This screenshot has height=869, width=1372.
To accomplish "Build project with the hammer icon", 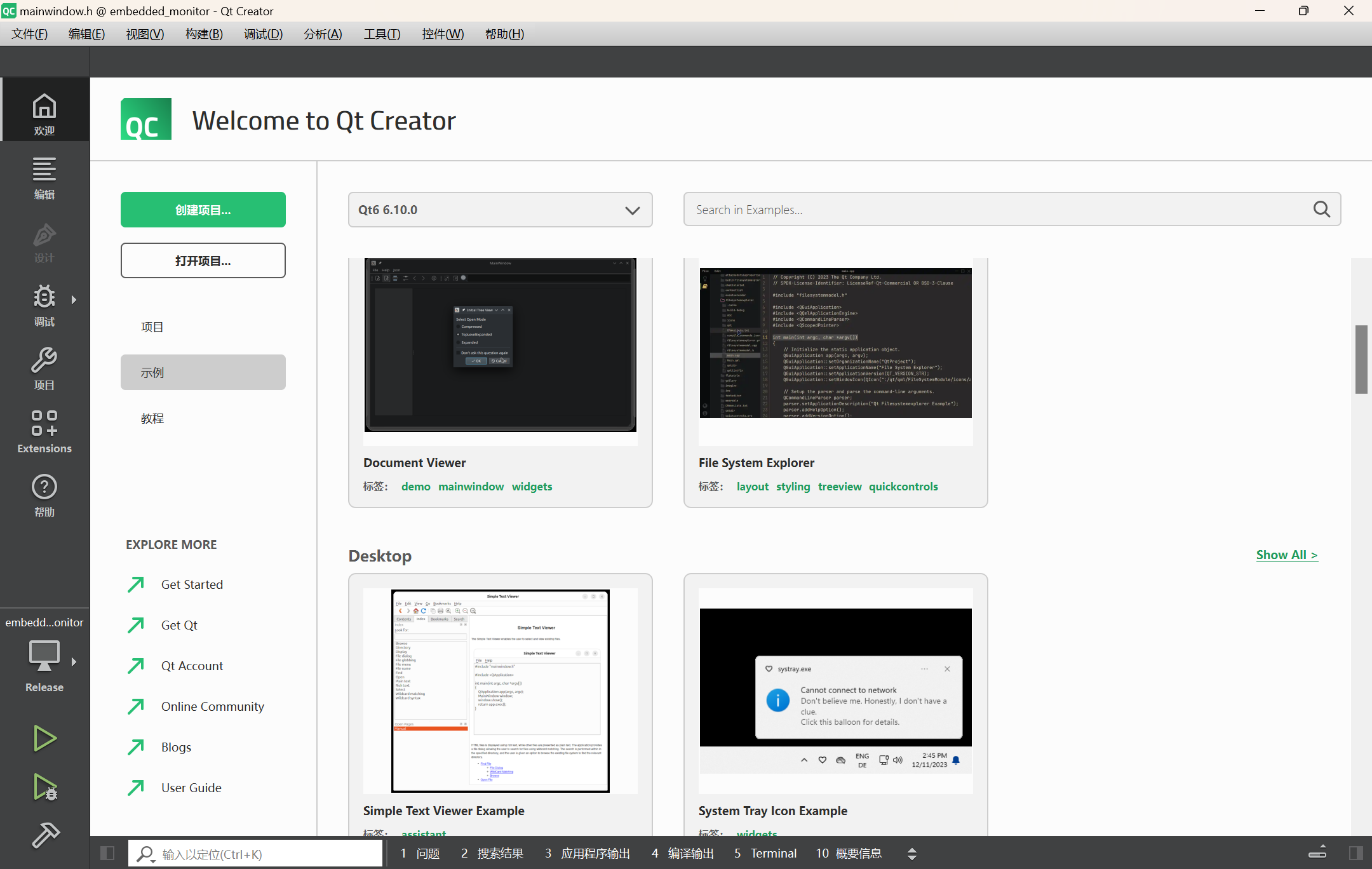I will click(44, 835).
